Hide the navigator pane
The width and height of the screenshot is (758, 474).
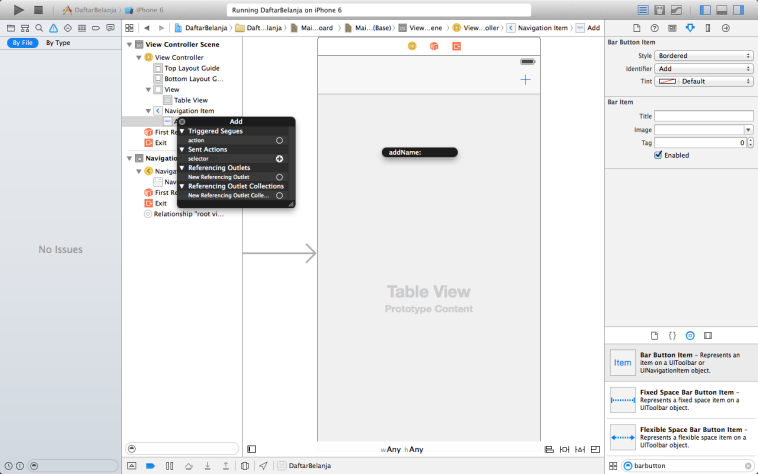[x=705, y=10]
